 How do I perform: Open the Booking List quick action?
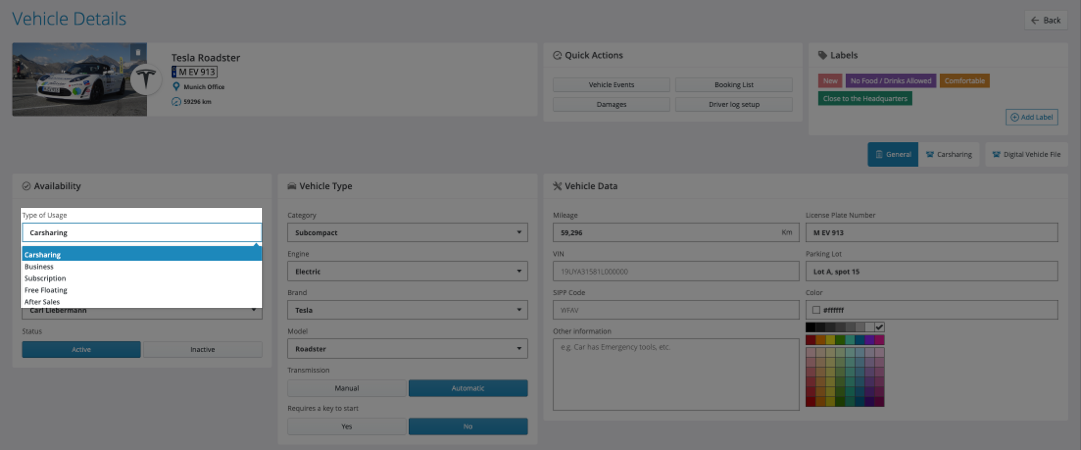[x=734, y=85]
